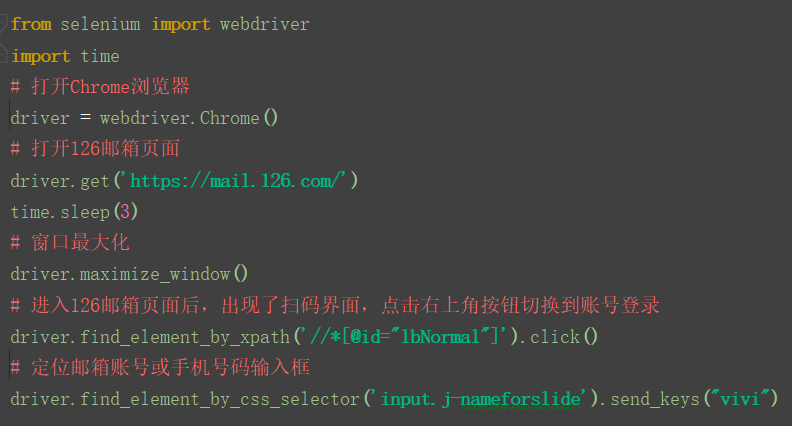Click the comment '# 窗口最大化'
792x426 pixels.
coord(70,242)
